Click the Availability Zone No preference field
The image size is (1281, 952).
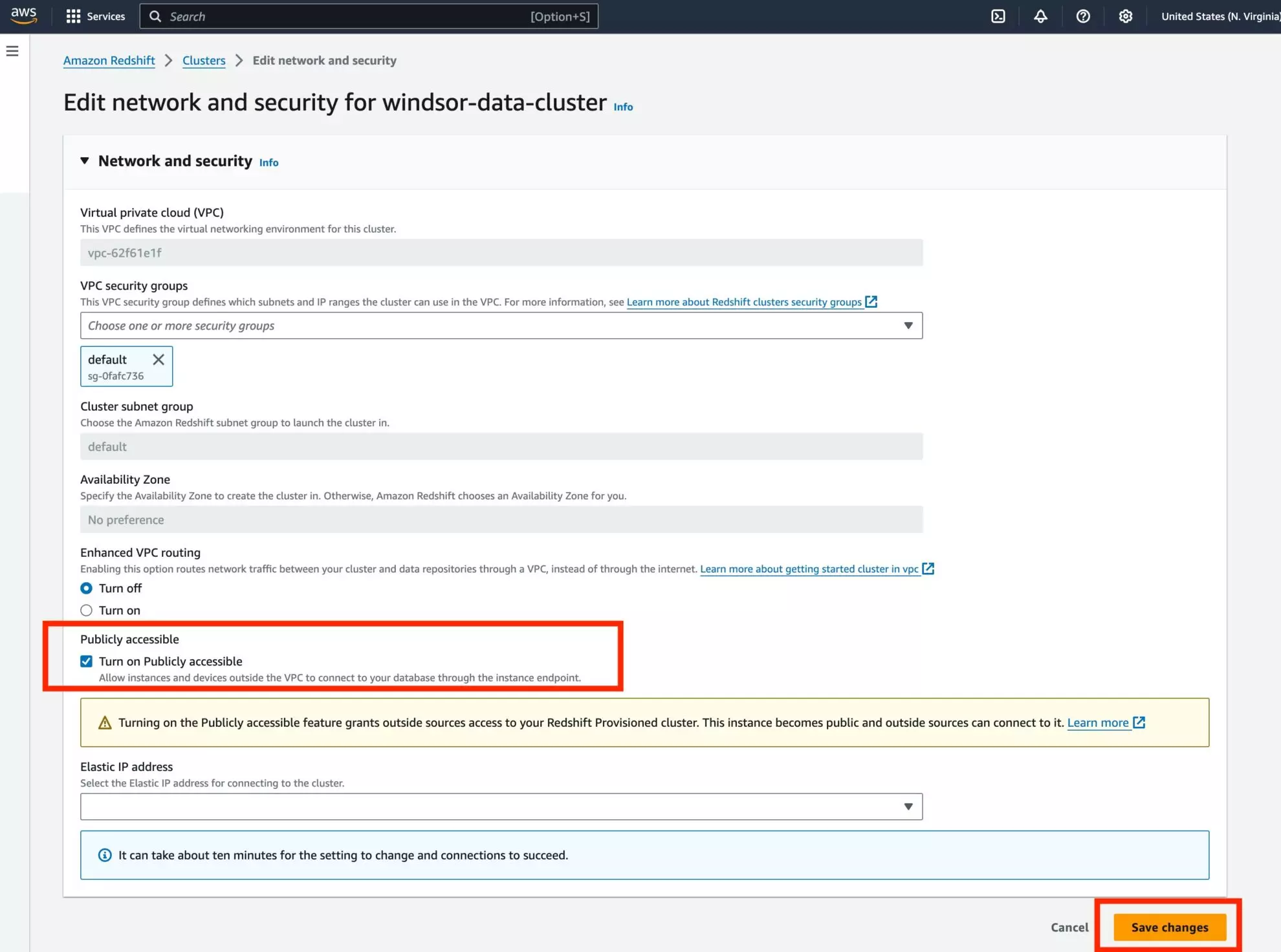(x=501, y=519)
